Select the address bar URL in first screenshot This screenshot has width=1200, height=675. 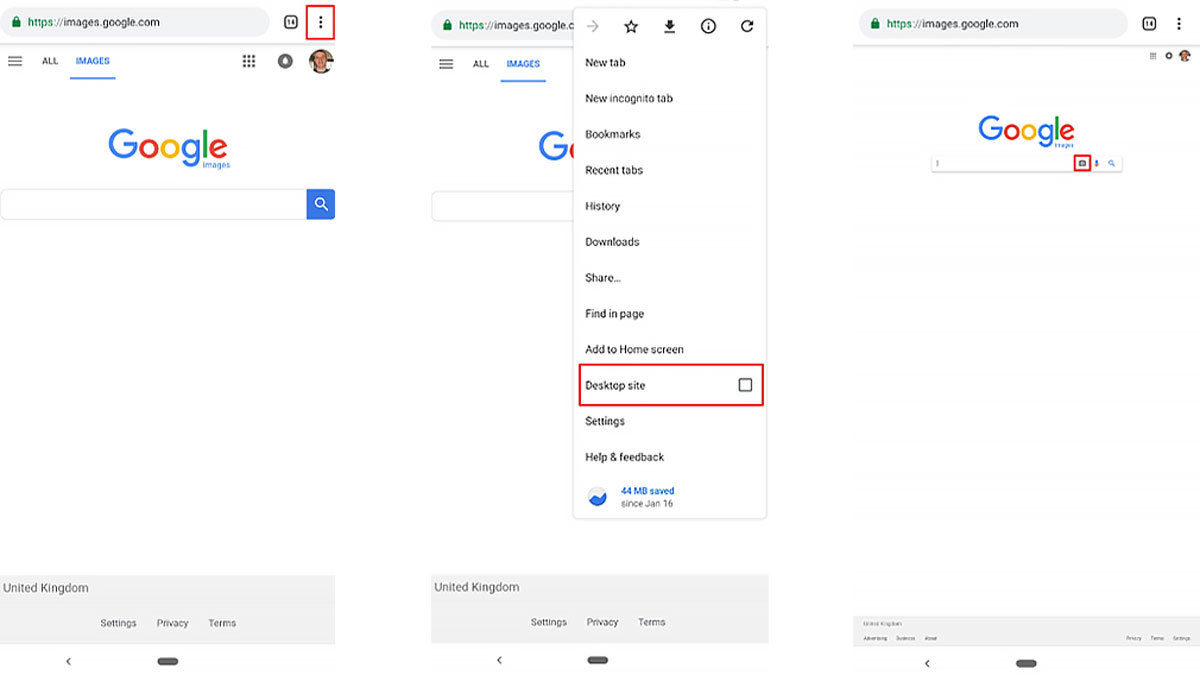93,22
